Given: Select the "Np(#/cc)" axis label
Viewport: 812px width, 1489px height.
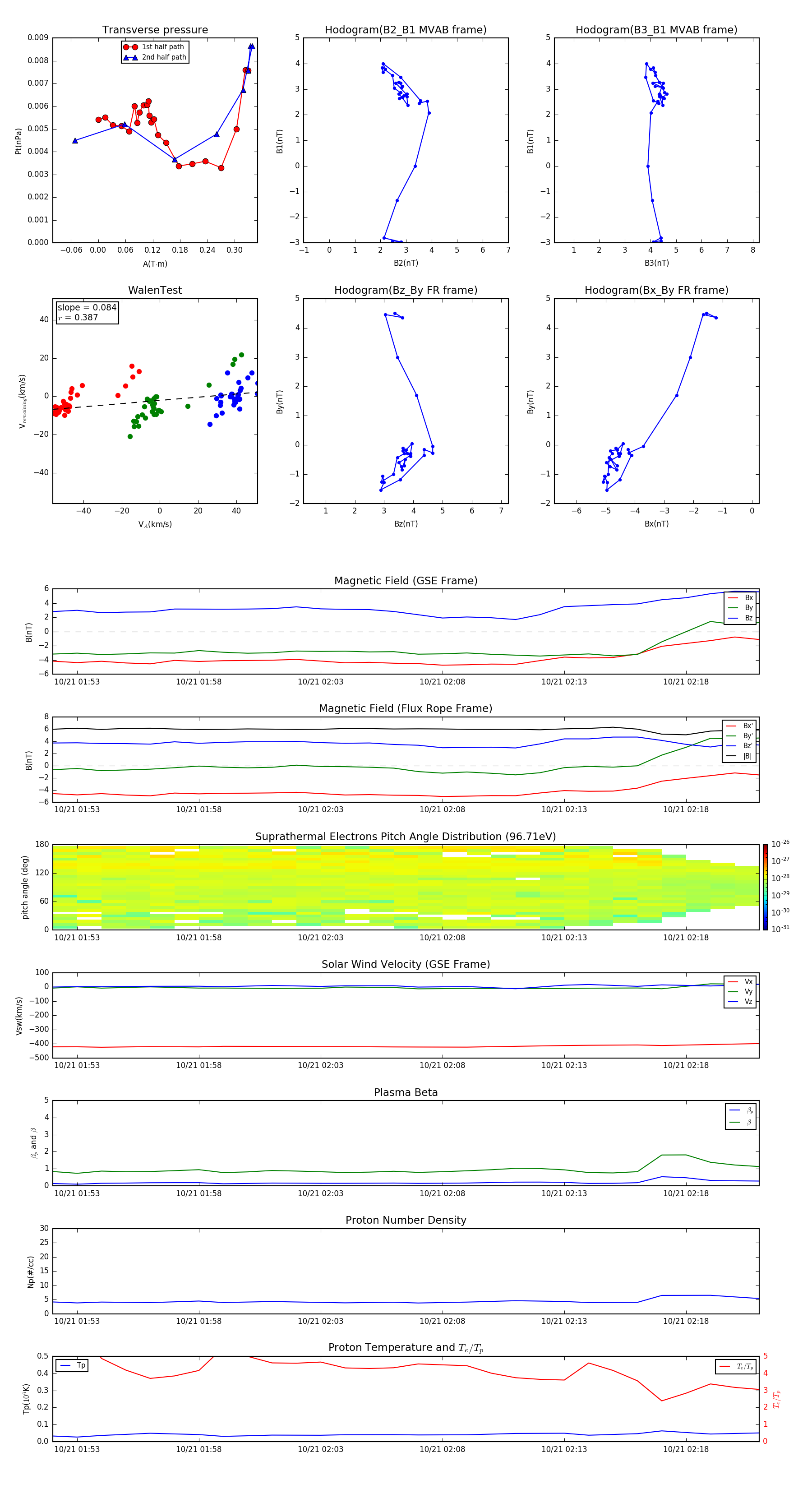Looking at the screenshot, I should (x=31, y=1271).
